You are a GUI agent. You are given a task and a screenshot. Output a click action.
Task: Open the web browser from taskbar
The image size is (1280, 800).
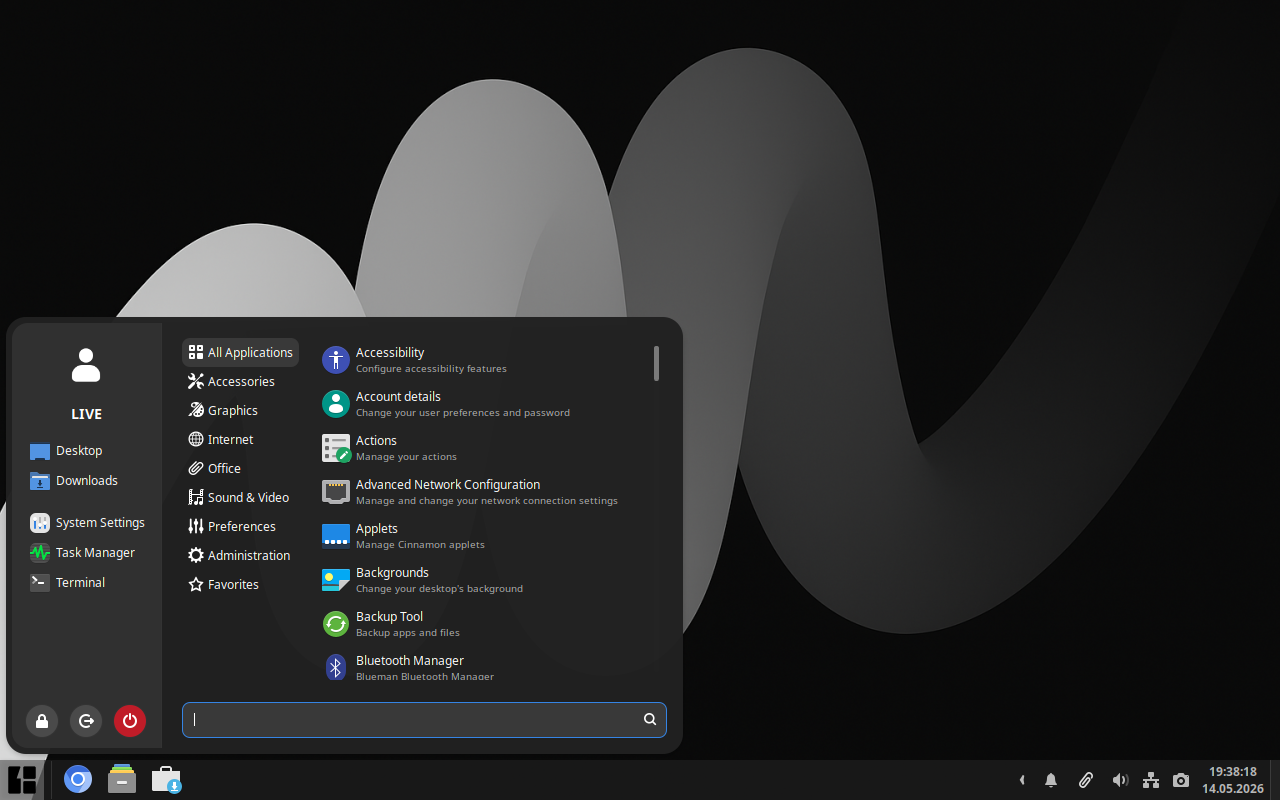click(x=78, y=780)
